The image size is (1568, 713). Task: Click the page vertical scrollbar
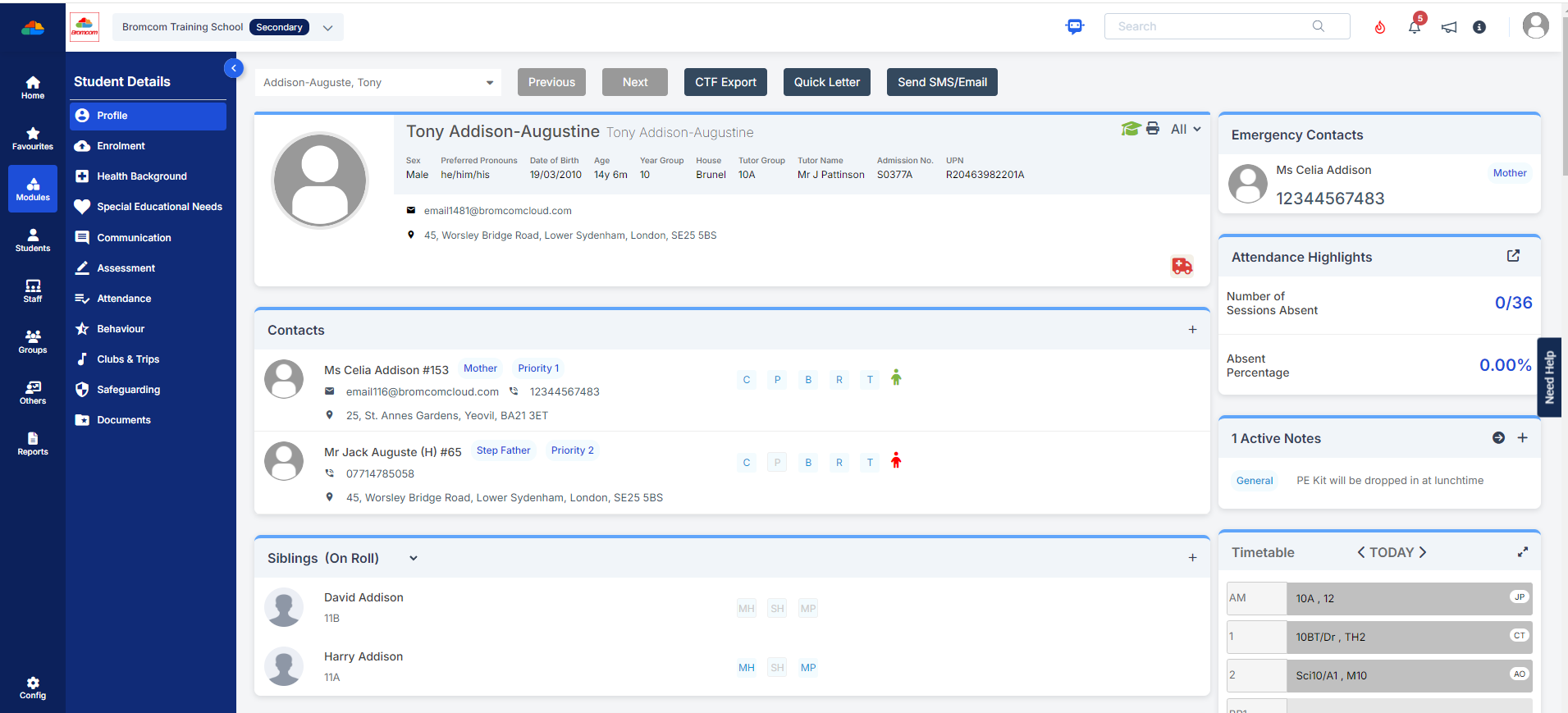tap(1564, 98)
